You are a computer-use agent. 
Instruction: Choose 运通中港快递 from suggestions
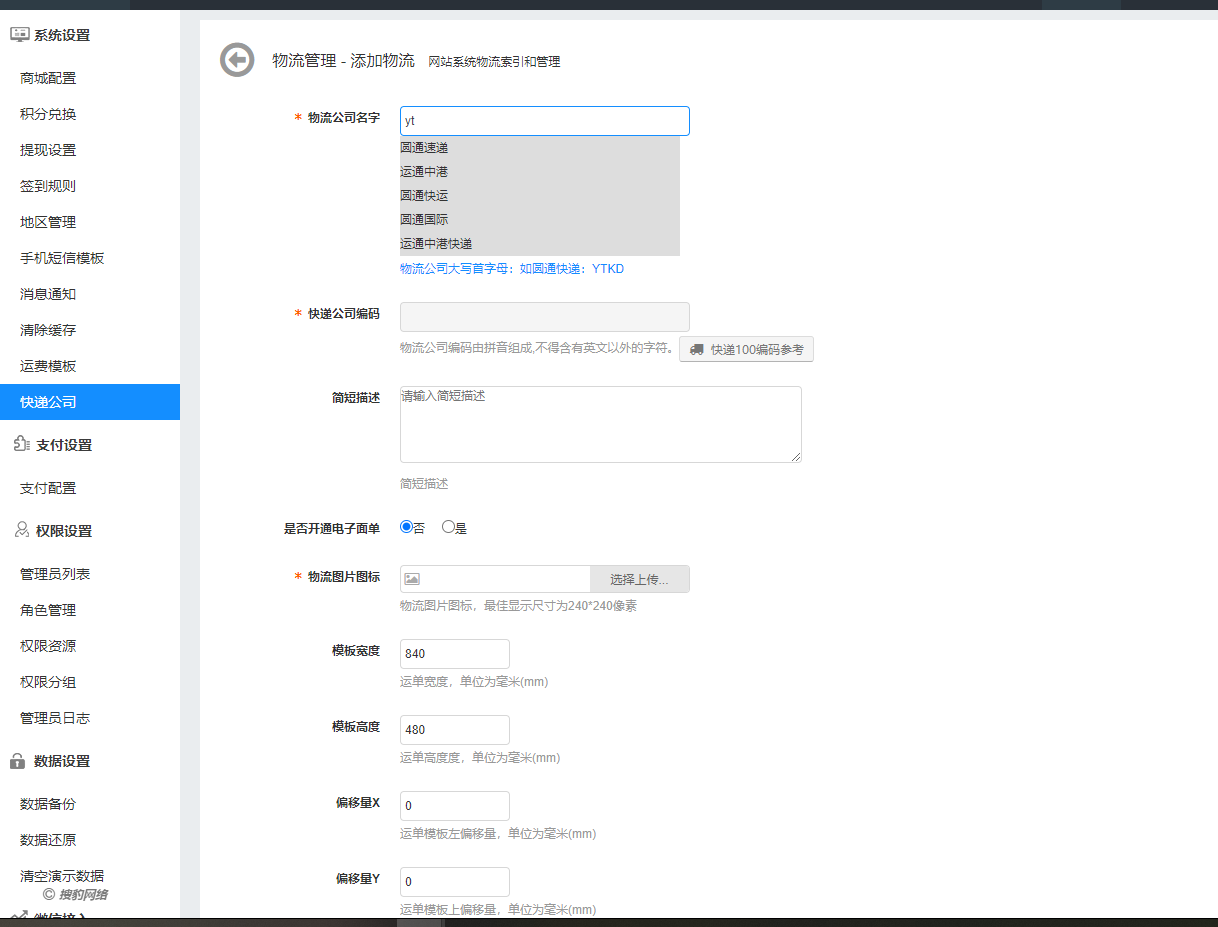coord(436,244)
